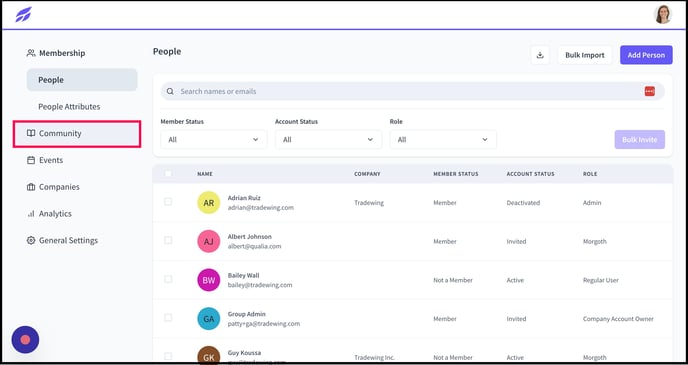Viewport: 688px width, 365px height.
Task: Tick the select-all checkbox in table header
Action: [x=168, y=174]
